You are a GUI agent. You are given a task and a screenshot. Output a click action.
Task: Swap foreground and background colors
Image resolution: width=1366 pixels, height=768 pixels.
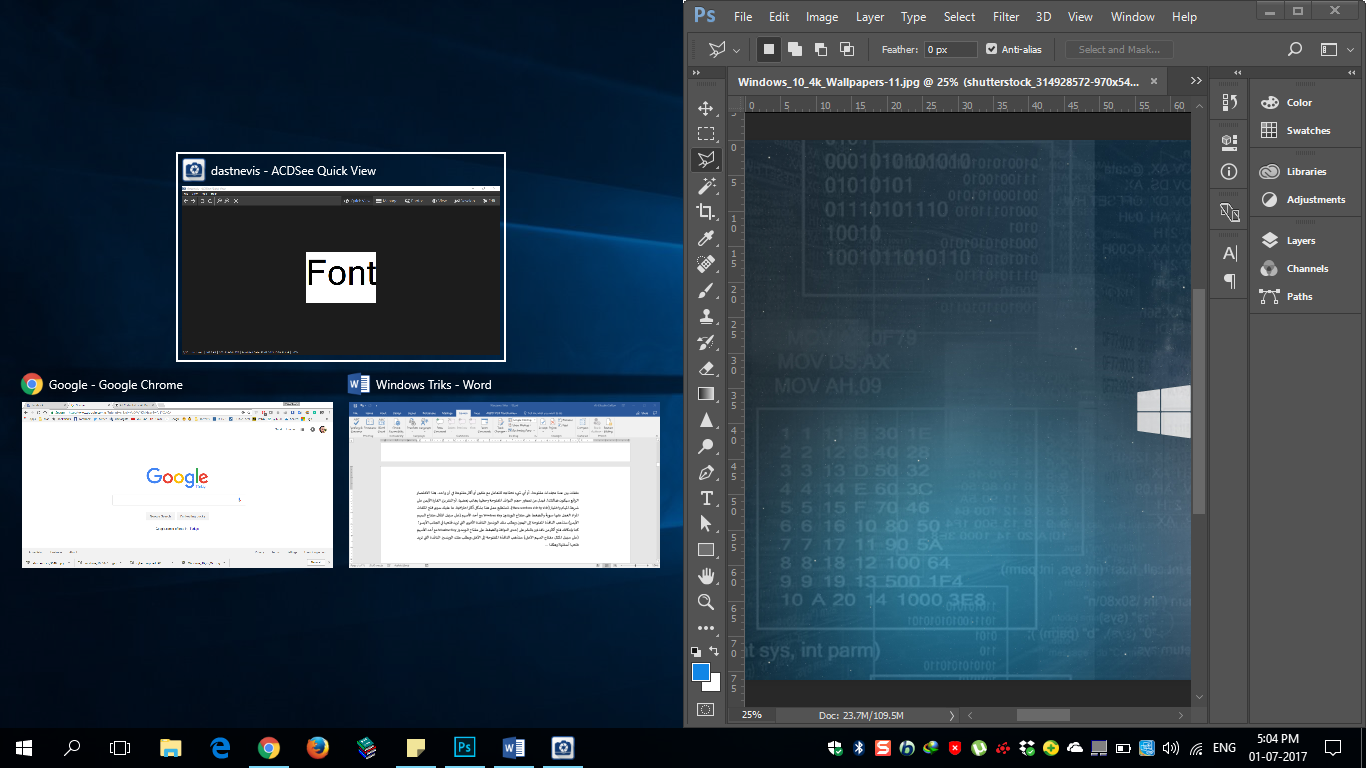pos(714,651)
